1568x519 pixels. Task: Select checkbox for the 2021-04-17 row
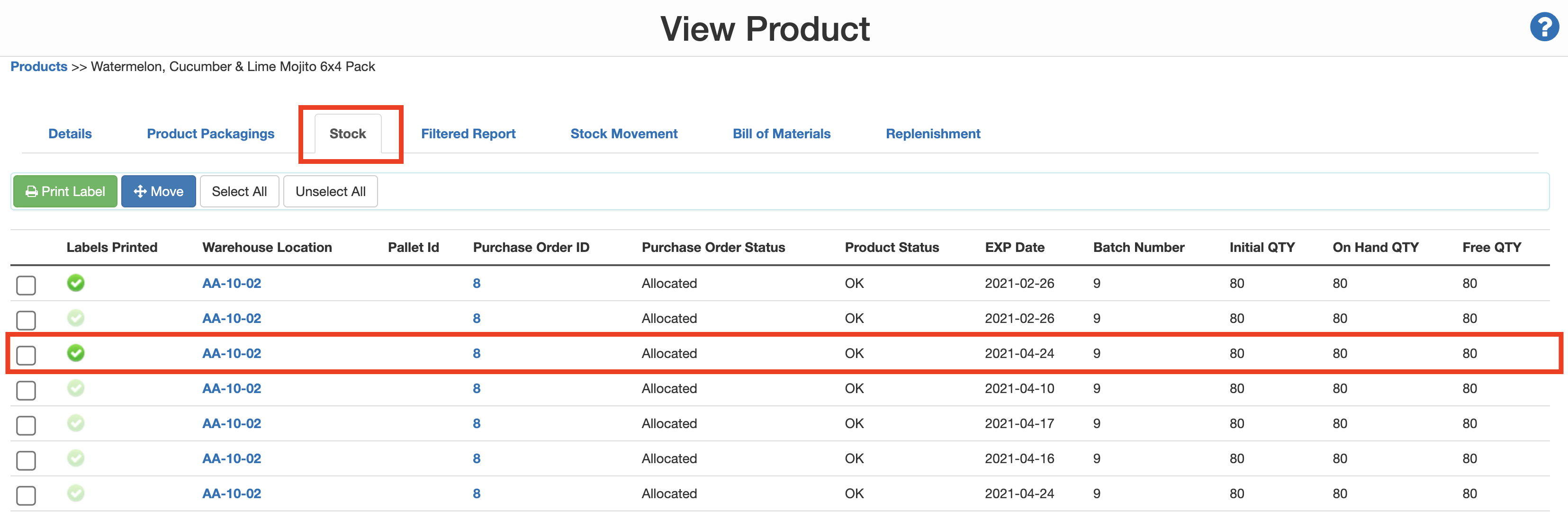[x=26, y=425]
